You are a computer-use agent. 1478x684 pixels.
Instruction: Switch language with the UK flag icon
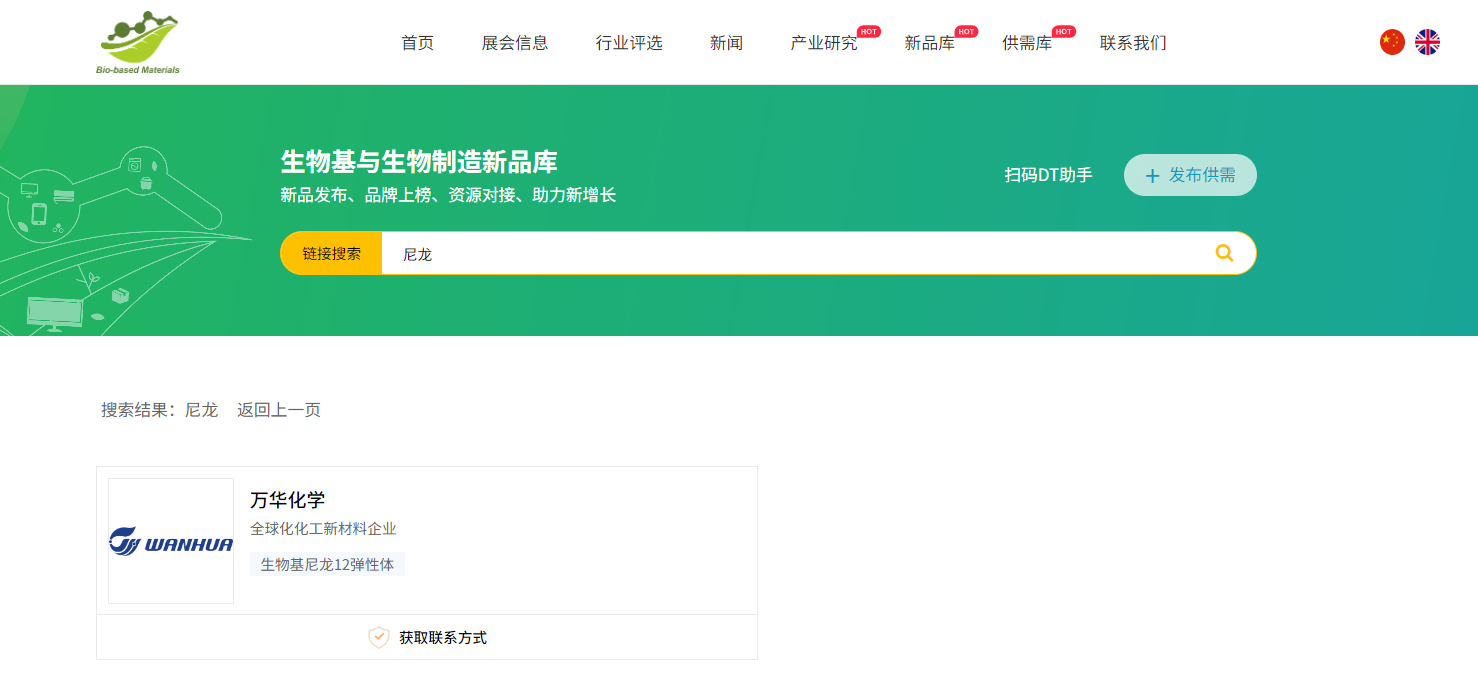click(1427, 42)
